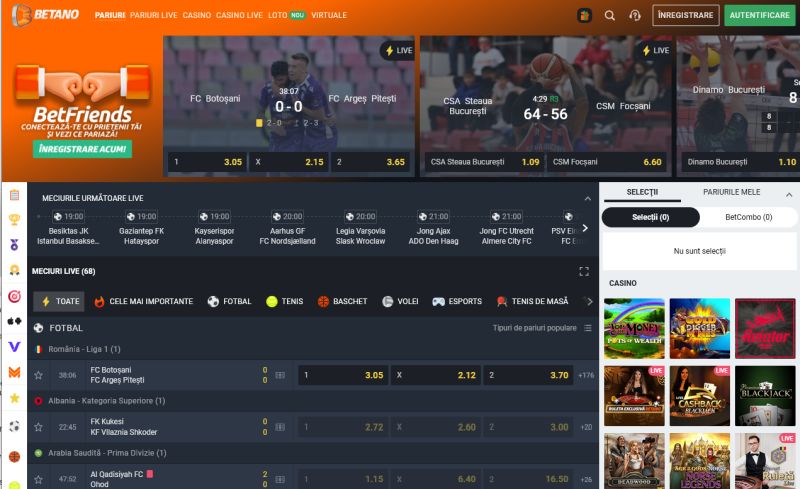
Task: Open popular bet types list icon
Action: click(588, 328)
